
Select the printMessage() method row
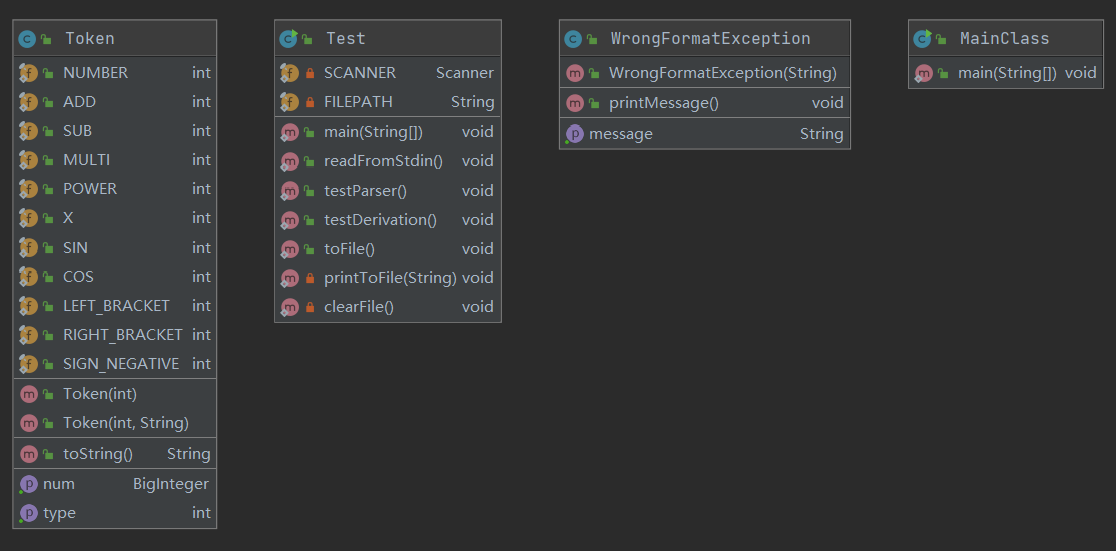point(664,103)
